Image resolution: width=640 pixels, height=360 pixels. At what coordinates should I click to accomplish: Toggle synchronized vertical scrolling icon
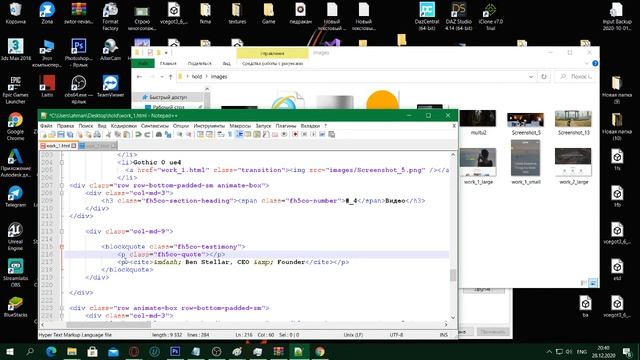pos(200,134)
